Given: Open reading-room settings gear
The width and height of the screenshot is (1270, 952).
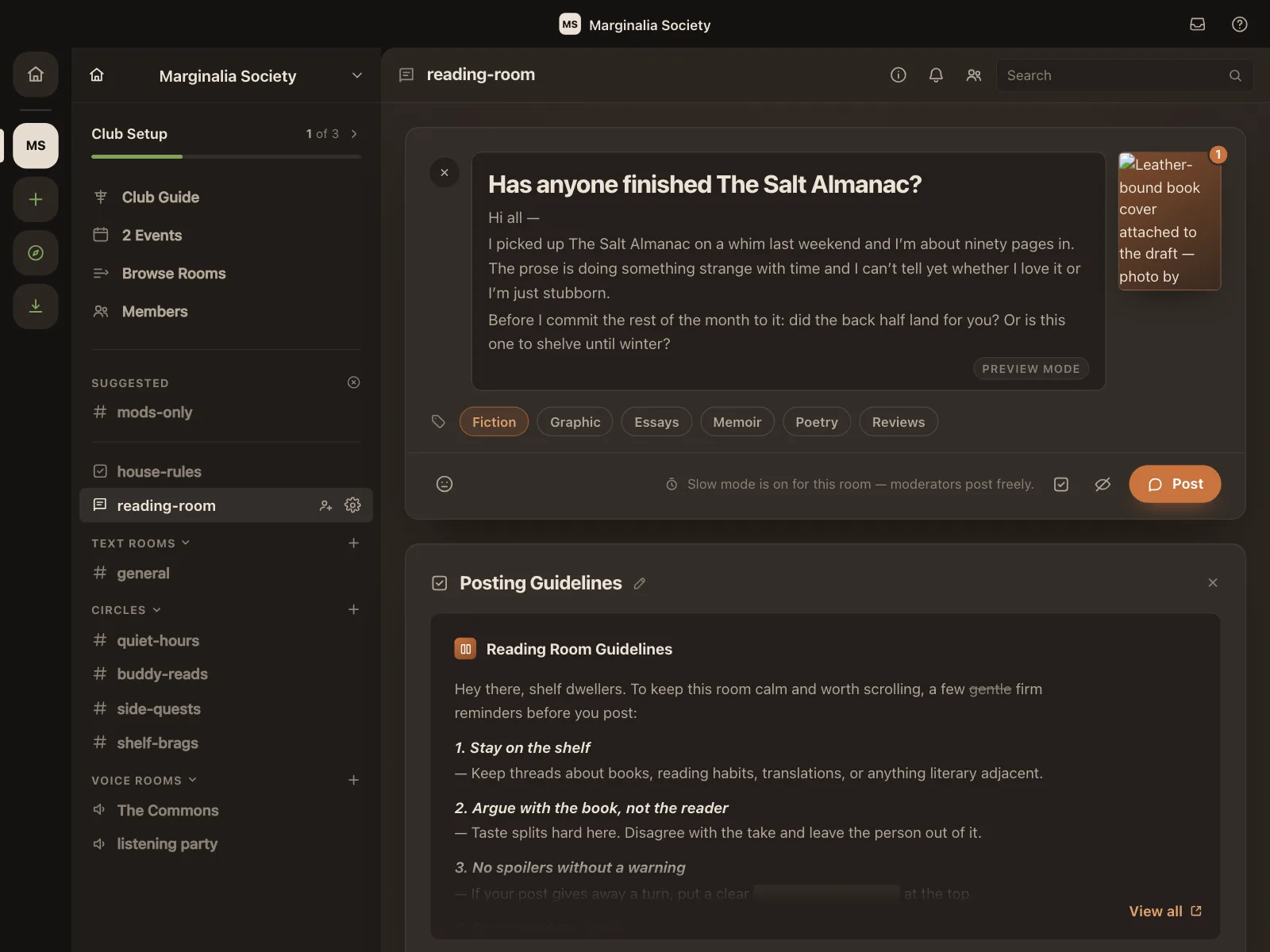Looking at the screenshot, I should [353, 505].
